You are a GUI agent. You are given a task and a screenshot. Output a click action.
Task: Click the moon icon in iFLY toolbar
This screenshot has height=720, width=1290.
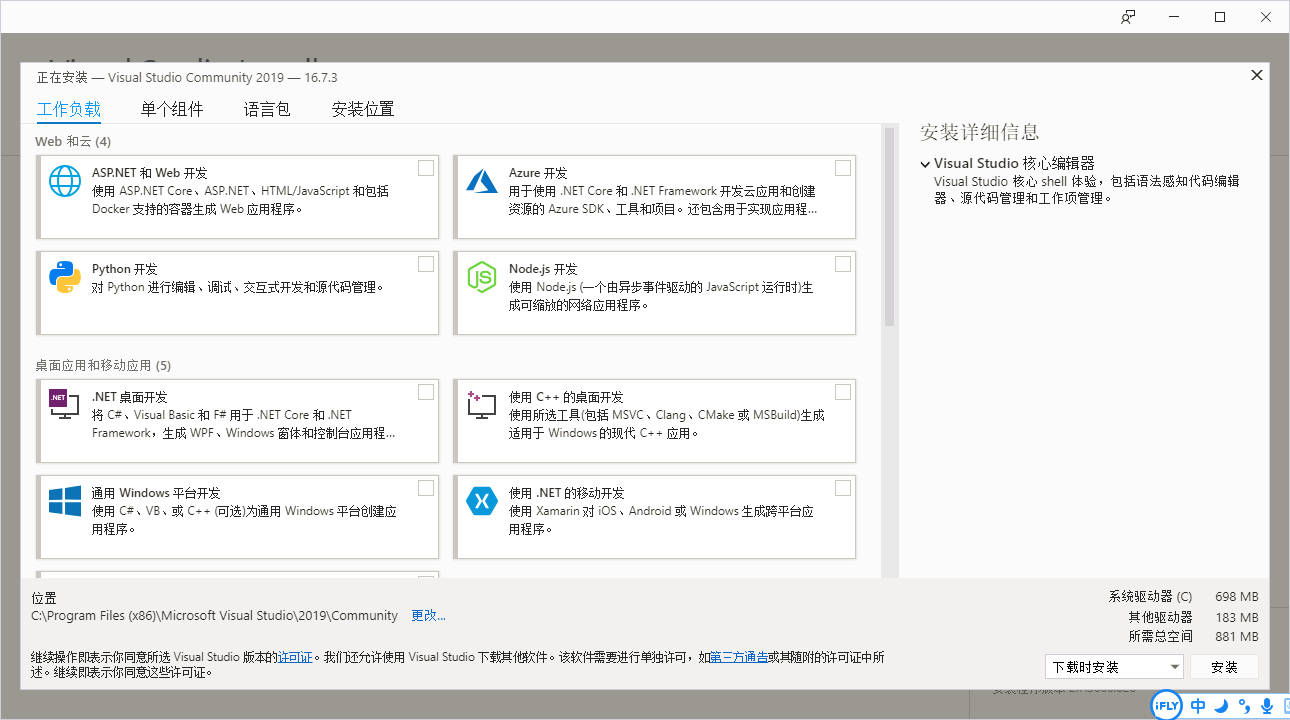pyautogui.click(x=1221, y=706)
